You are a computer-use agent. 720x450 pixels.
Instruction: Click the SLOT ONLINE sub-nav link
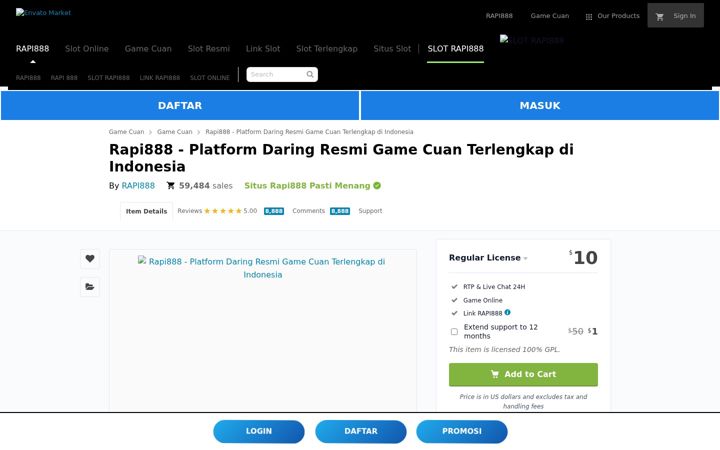coord(210,78)
